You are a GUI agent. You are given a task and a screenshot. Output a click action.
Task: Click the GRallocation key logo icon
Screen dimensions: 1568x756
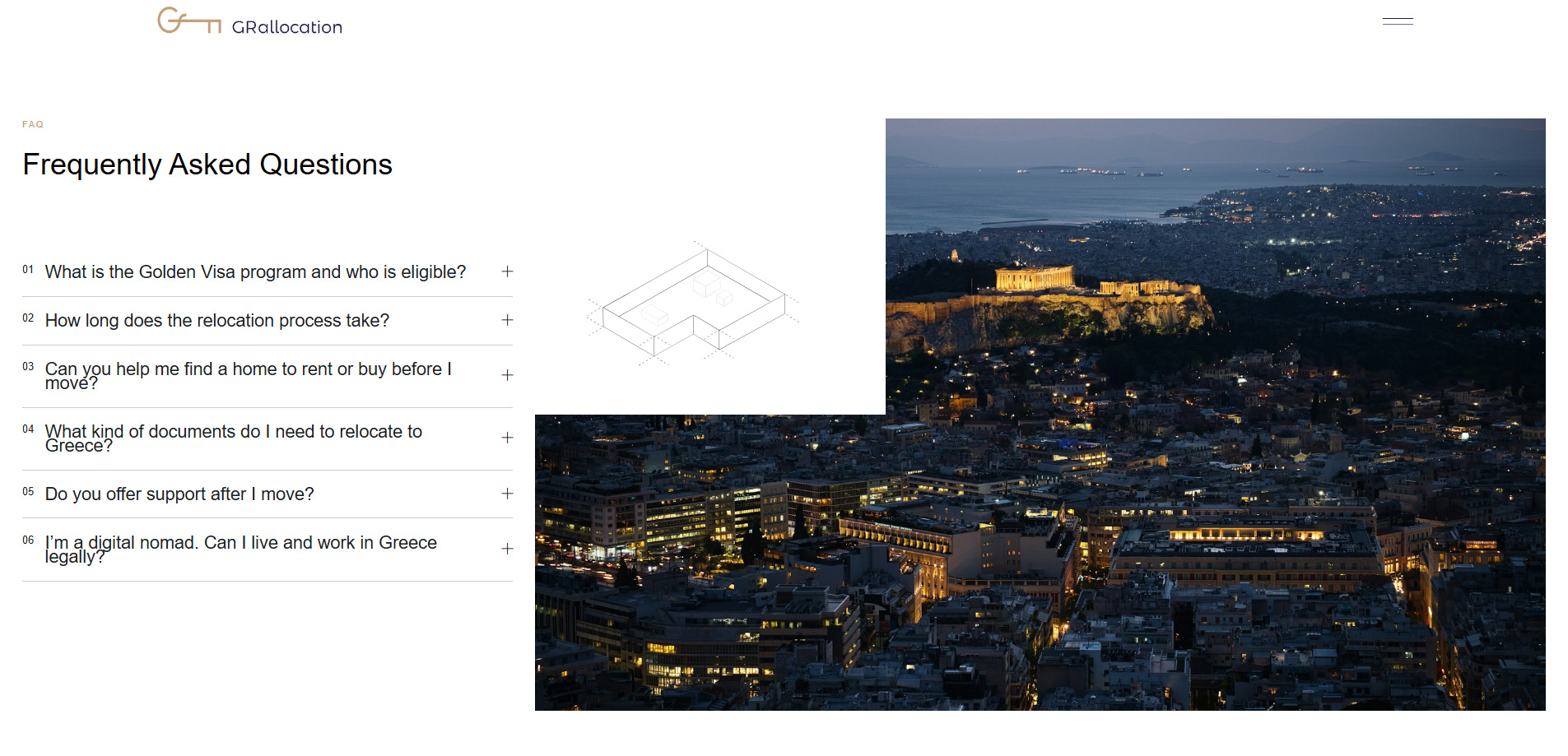point(188,21)
